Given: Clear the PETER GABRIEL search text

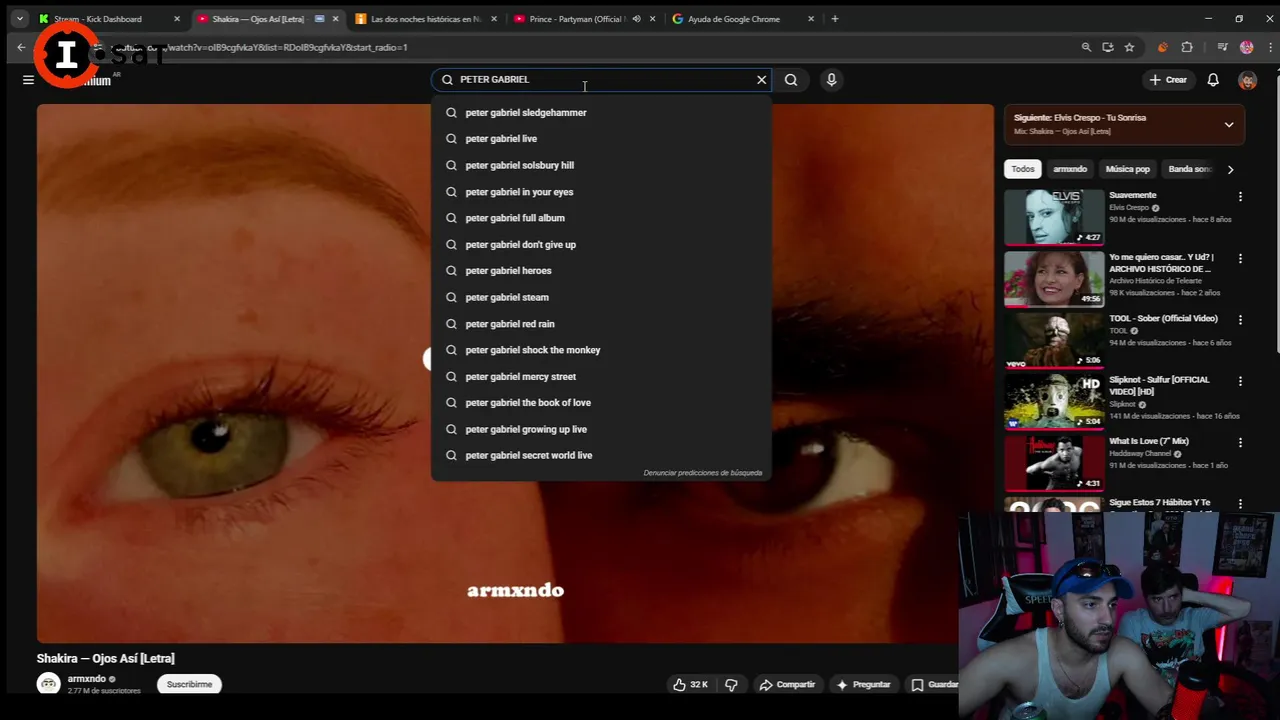Looking at the screenshot, I should (x=762, y=79).
